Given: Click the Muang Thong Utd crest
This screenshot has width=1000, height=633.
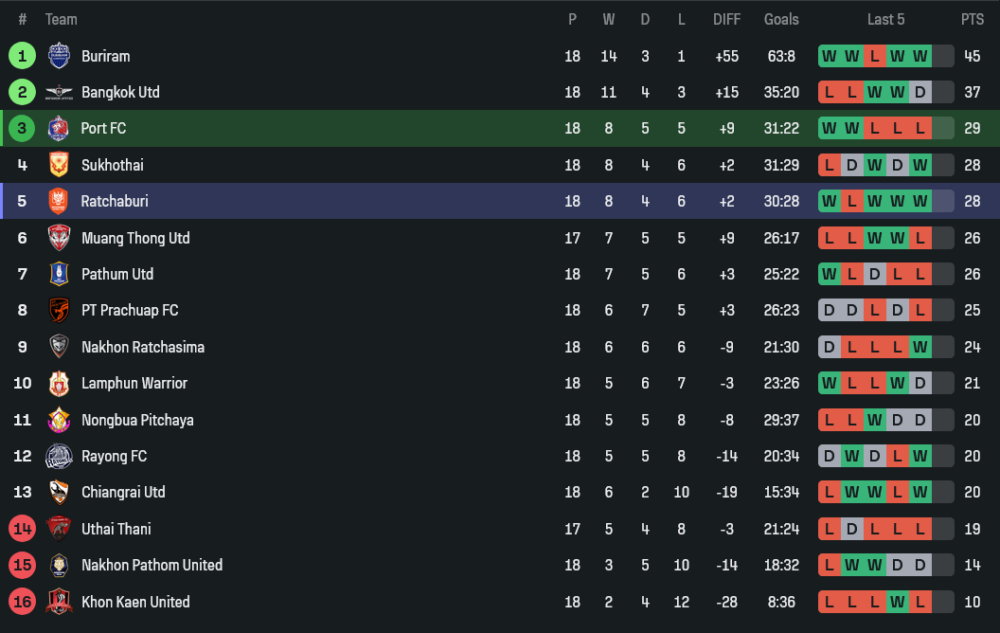Looking at the screenshot, I should pyautogui.click(x=59, y=238).
